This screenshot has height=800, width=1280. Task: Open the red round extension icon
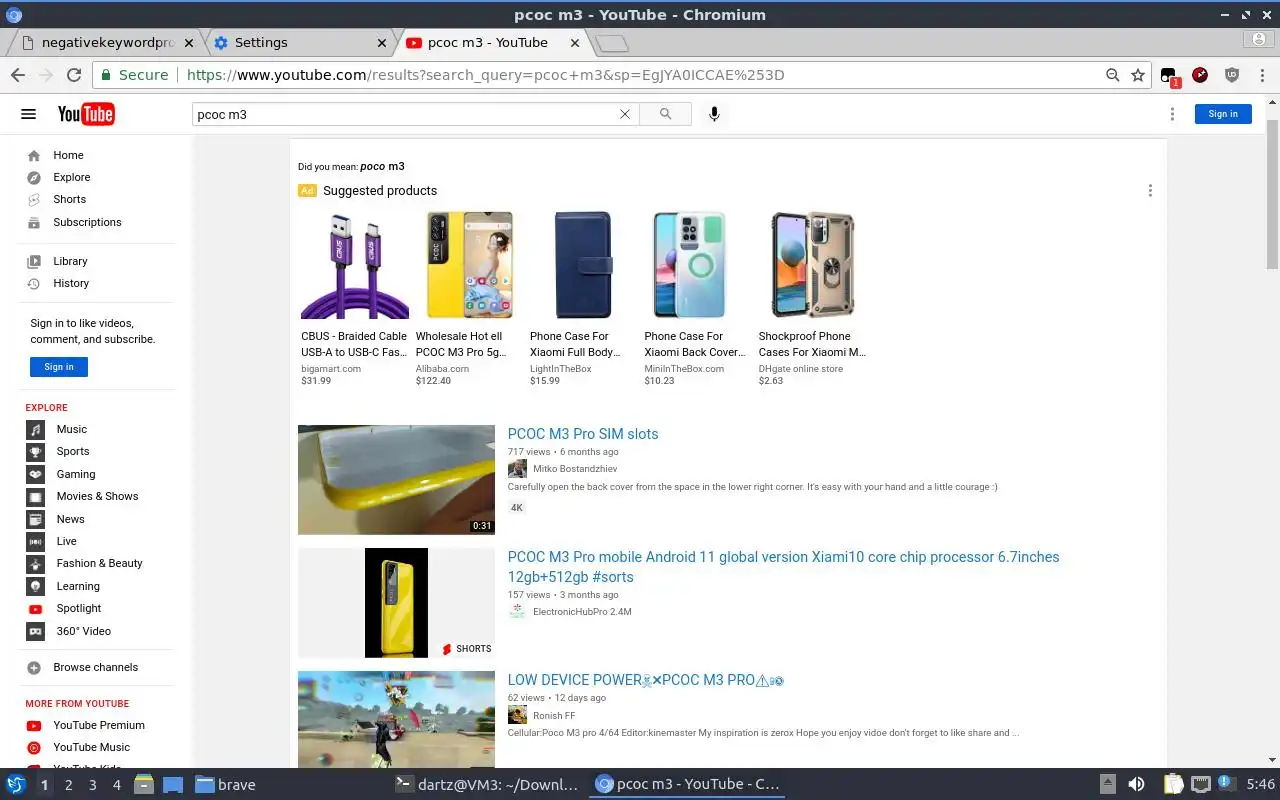1200,75
